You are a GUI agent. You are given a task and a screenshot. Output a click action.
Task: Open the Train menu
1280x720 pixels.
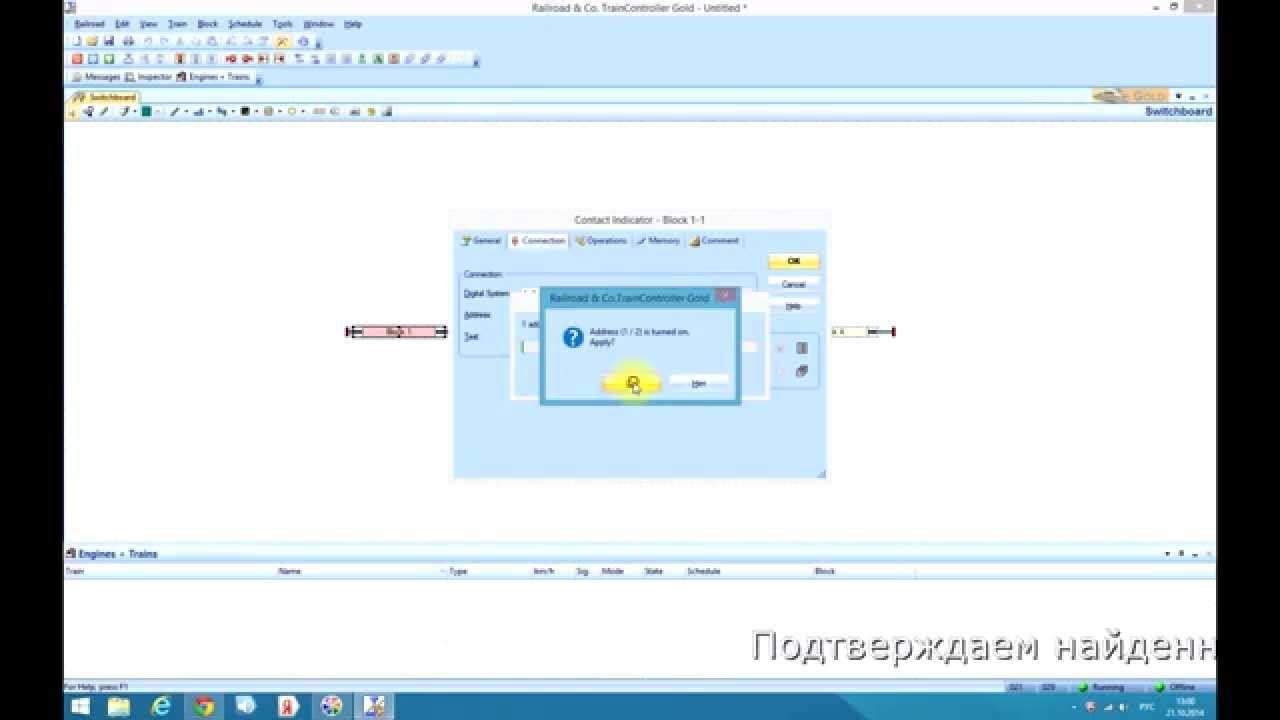tap(177, 24)
